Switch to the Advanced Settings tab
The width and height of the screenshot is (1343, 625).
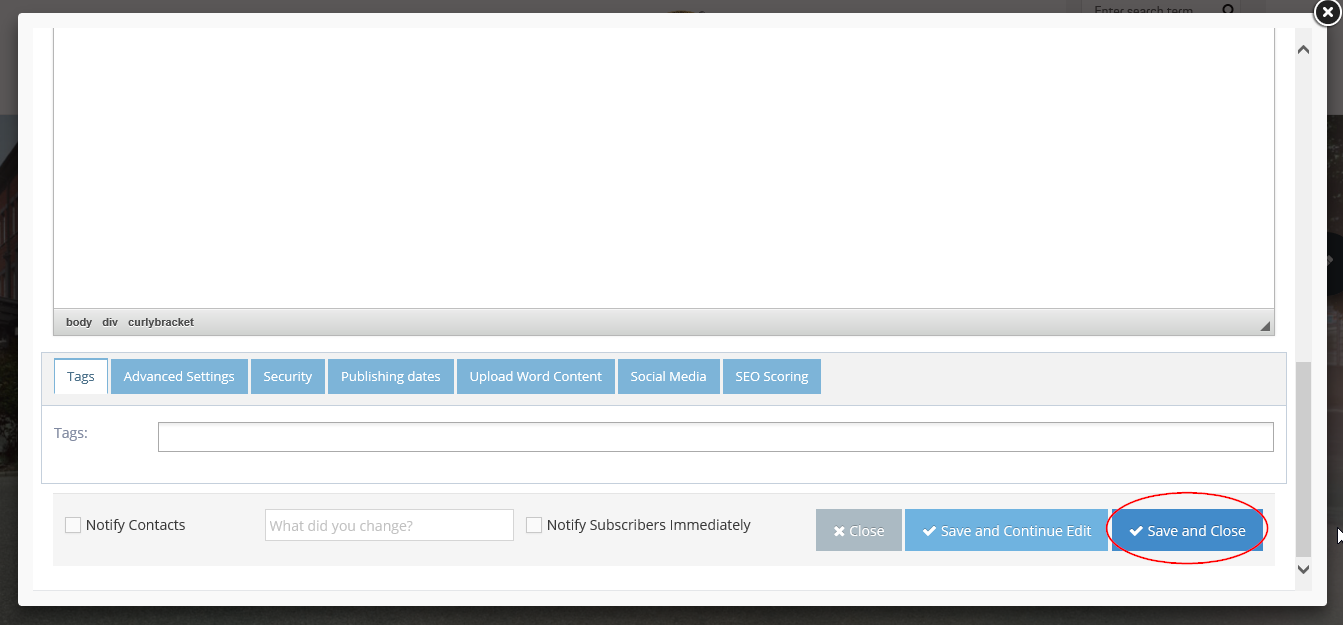(x=179, y=376)
